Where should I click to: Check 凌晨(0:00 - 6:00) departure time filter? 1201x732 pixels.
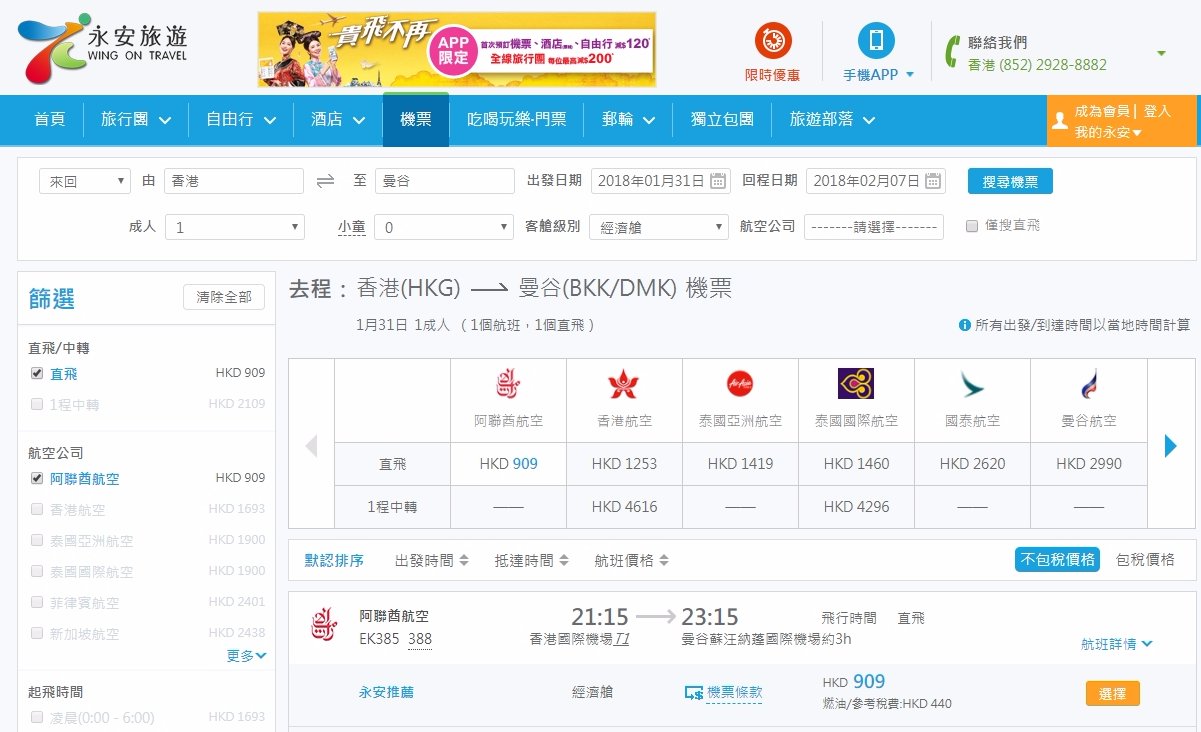(x=37, y=717)
